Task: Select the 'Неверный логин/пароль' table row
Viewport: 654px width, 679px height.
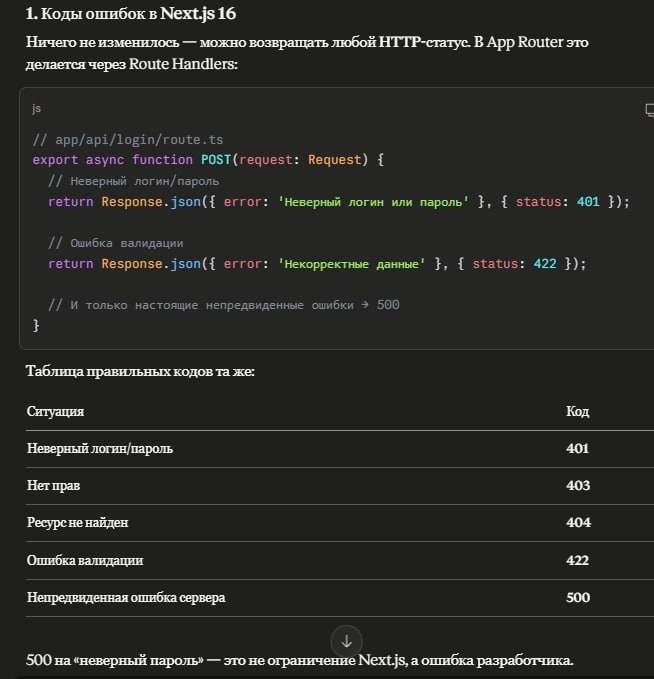Action: click(x=340, y=449)
